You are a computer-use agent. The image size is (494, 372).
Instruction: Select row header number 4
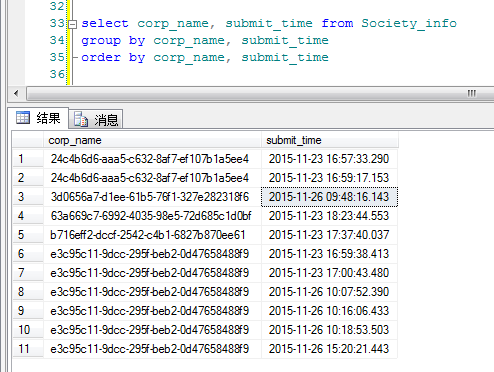[x=28, y=216]
